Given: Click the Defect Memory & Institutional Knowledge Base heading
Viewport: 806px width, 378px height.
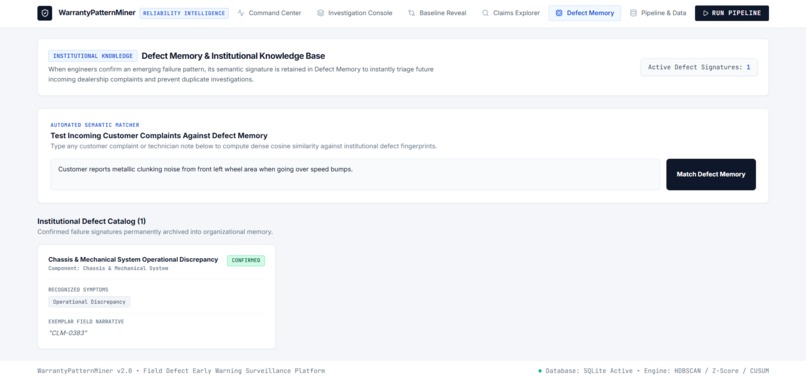Looking at the screenshot, I should pyautogui.click(x=233, y=56).
